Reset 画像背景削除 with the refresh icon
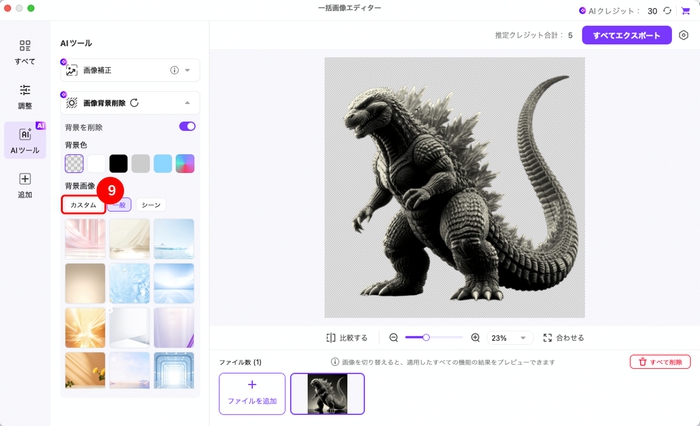 pyautogui.click(x=134, y=103)
